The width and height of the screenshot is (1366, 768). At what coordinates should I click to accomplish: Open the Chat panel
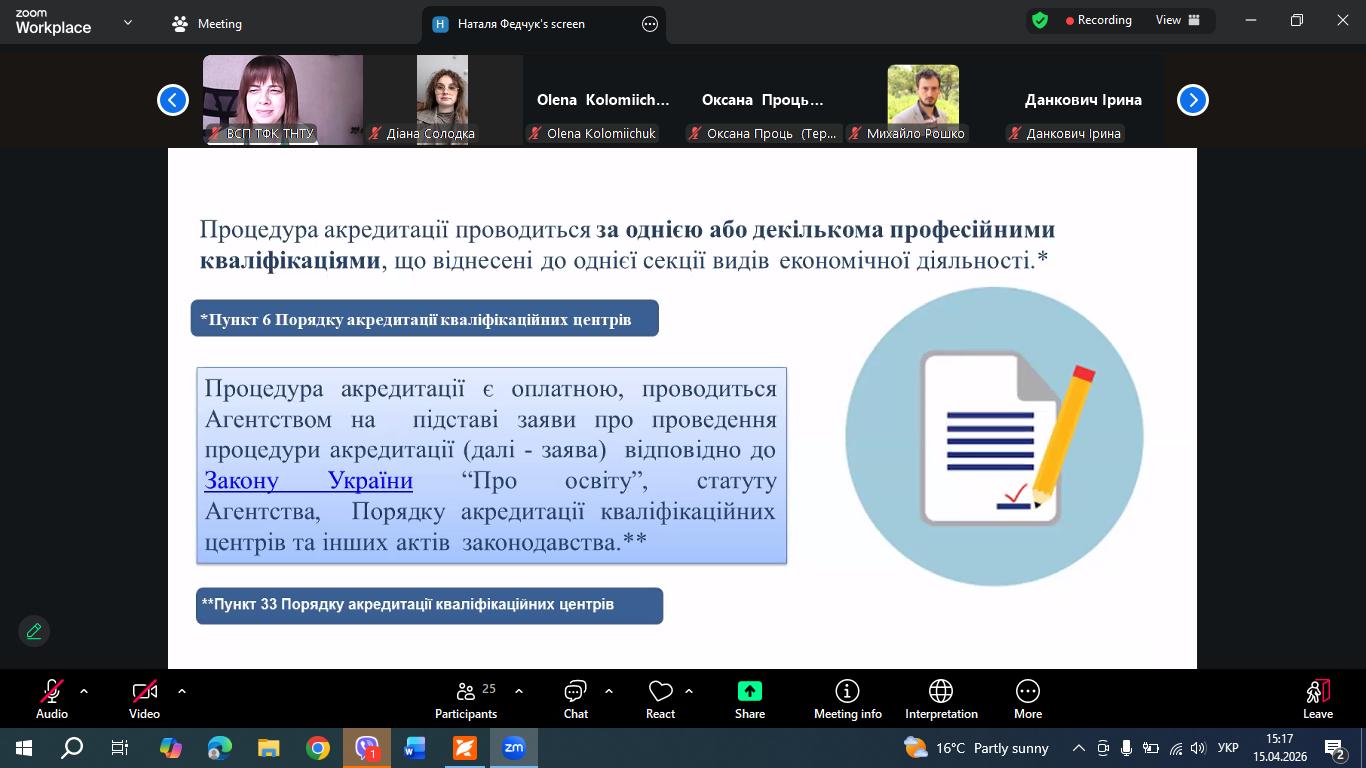tap(576, 699)
